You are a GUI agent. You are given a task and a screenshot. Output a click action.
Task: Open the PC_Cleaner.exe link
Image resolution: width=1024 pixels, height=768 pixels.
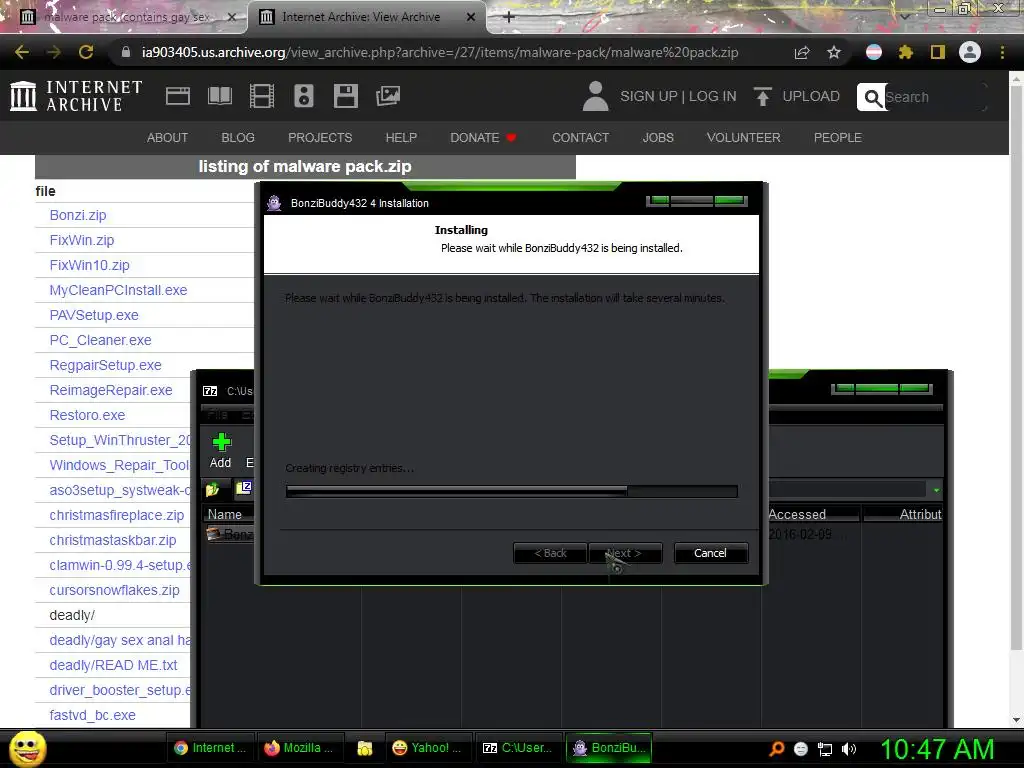coord(101,340)
